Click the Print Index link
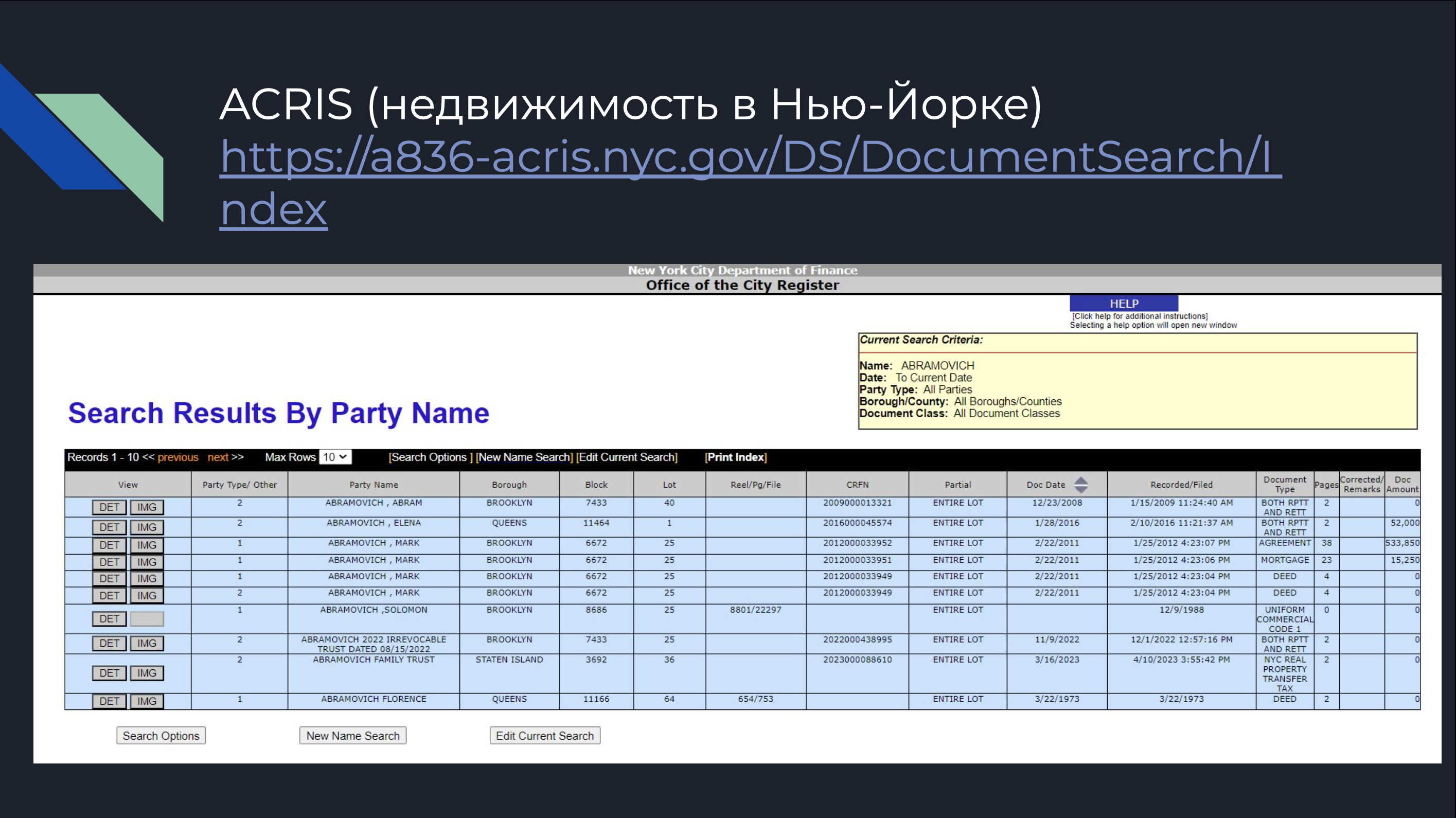 [x=736, y=457]
